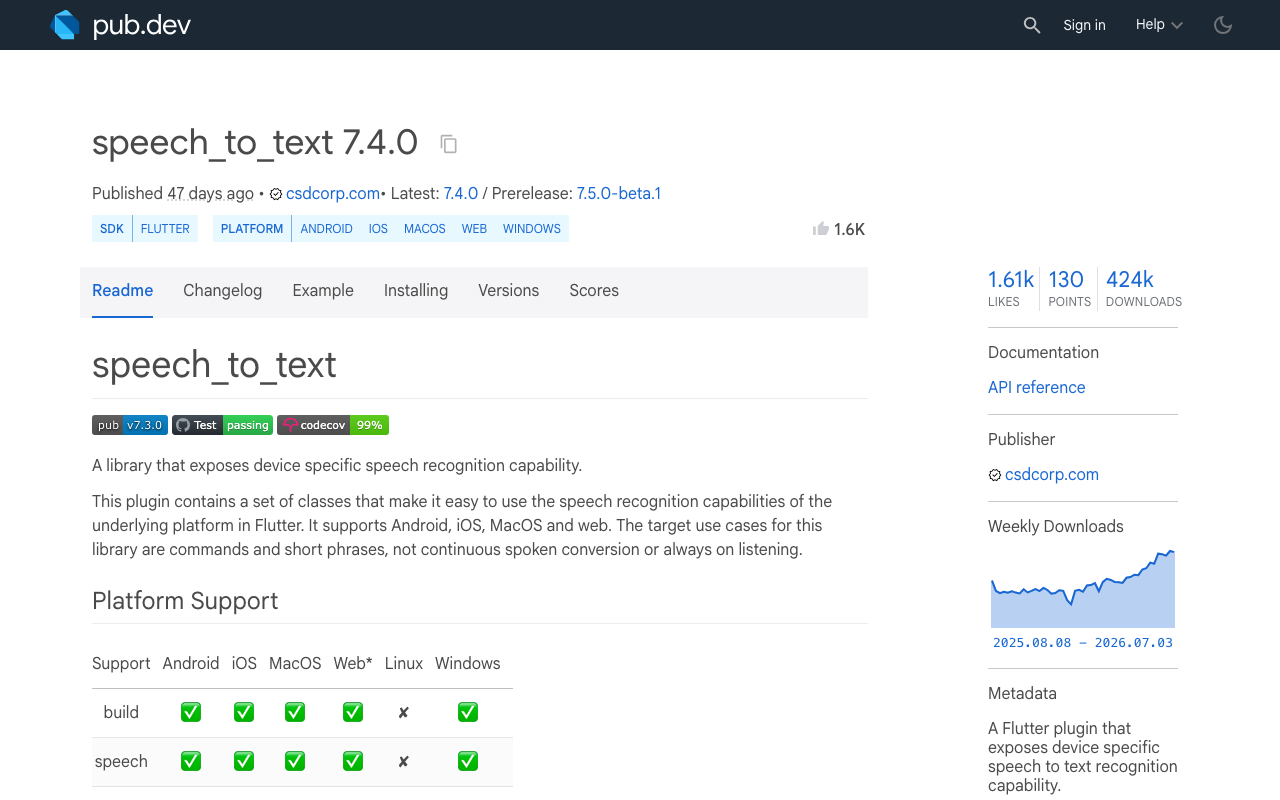Screen dimensions: 1280x800
Task: Click the iOS build checkmark
Action: tap(244, 712)
